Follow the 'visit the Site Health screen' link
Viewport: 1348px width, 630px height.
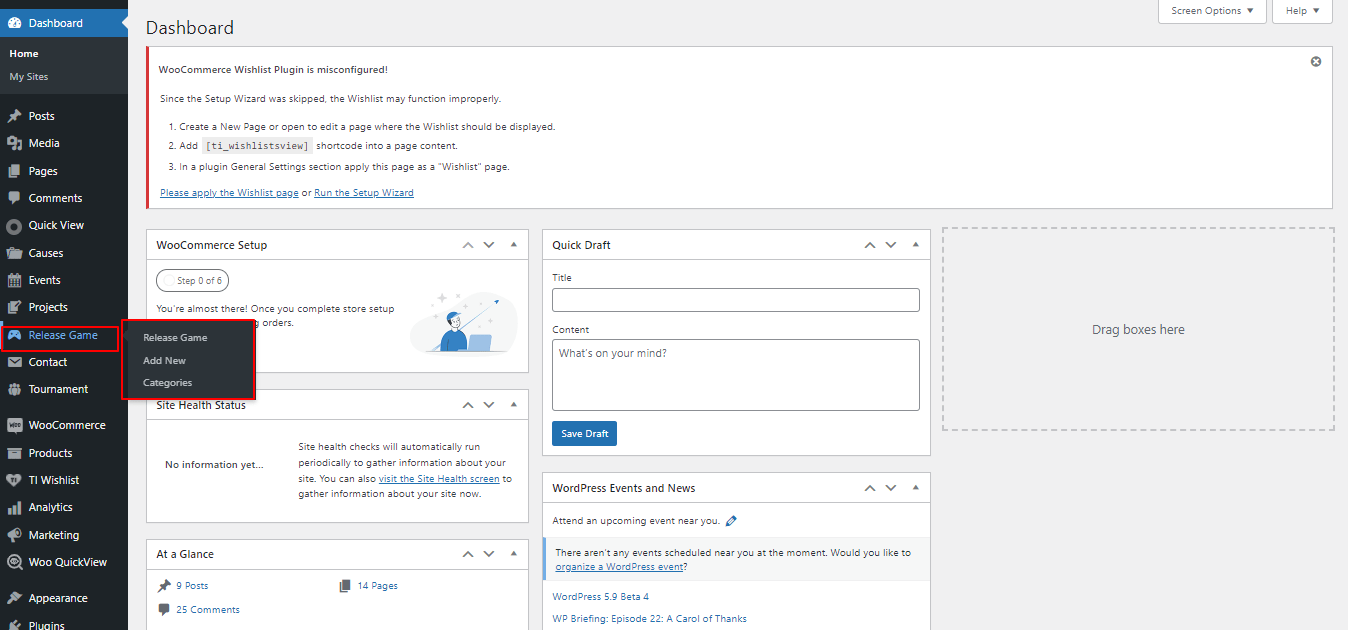(x=439, y=479)
